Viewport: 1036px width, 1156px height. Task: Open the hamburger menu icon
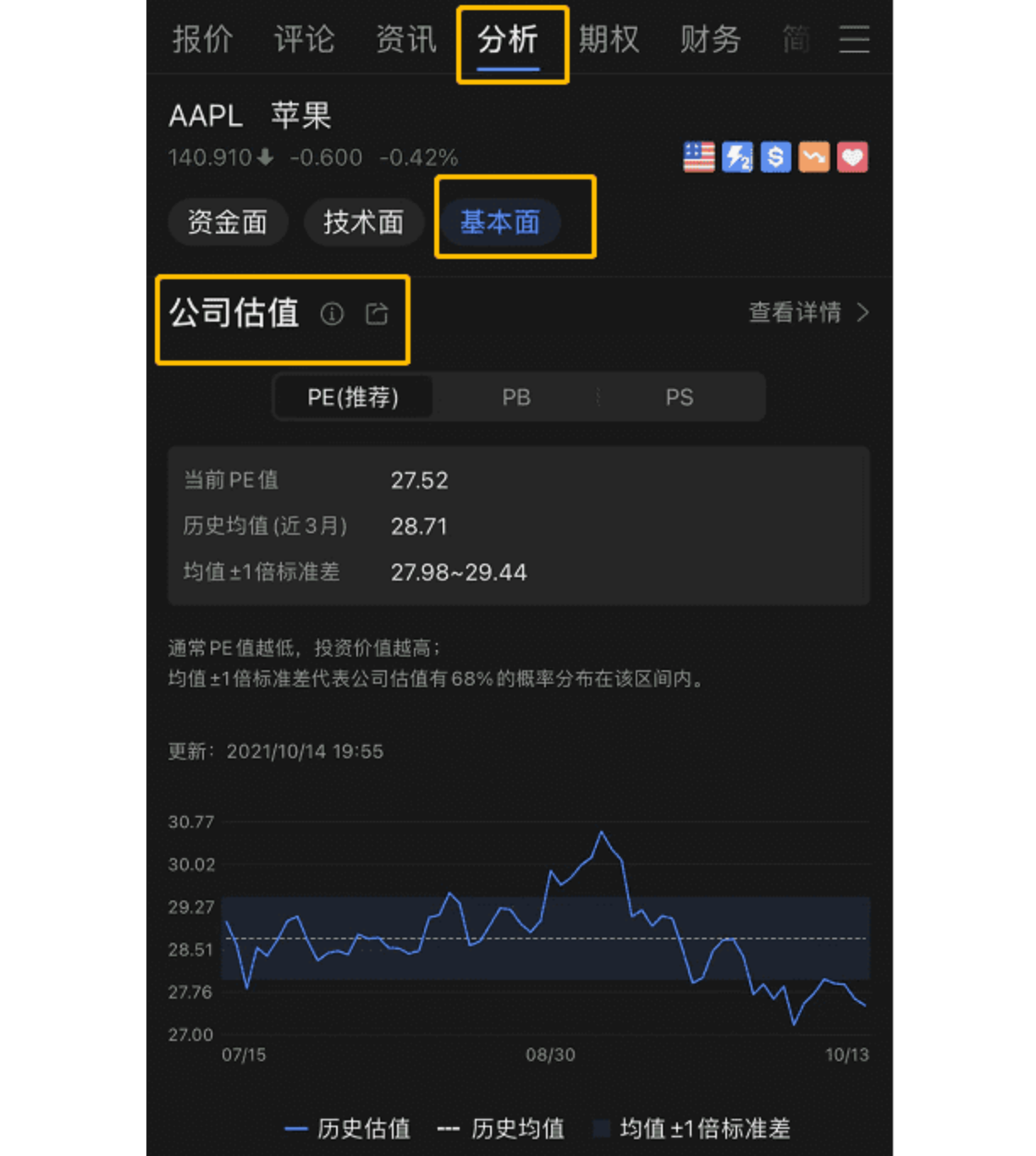(854, 39)
